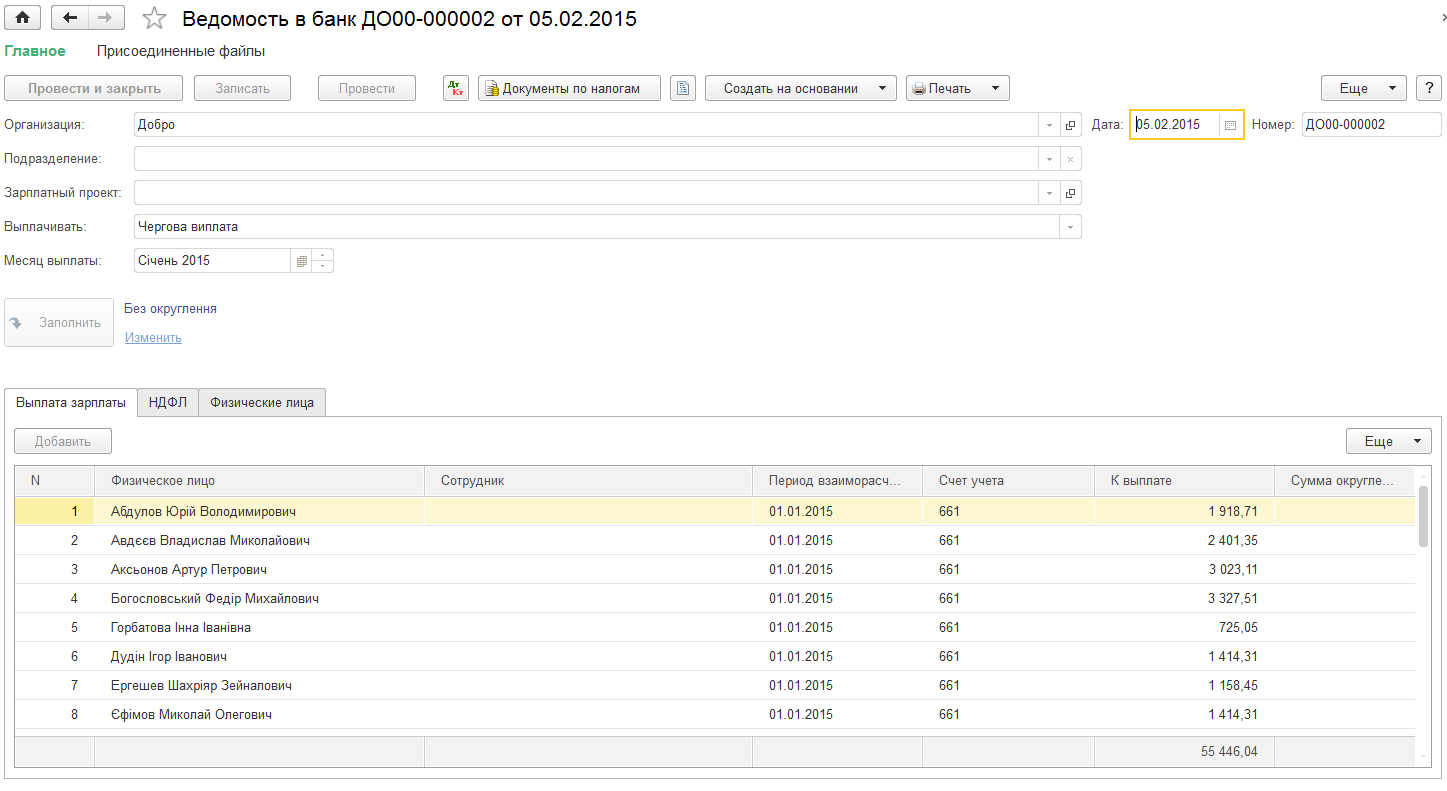Click total 55 446,04 in footer
Image resolution: width=1447 pixels, height=791 pixels.
[1184, 751]
